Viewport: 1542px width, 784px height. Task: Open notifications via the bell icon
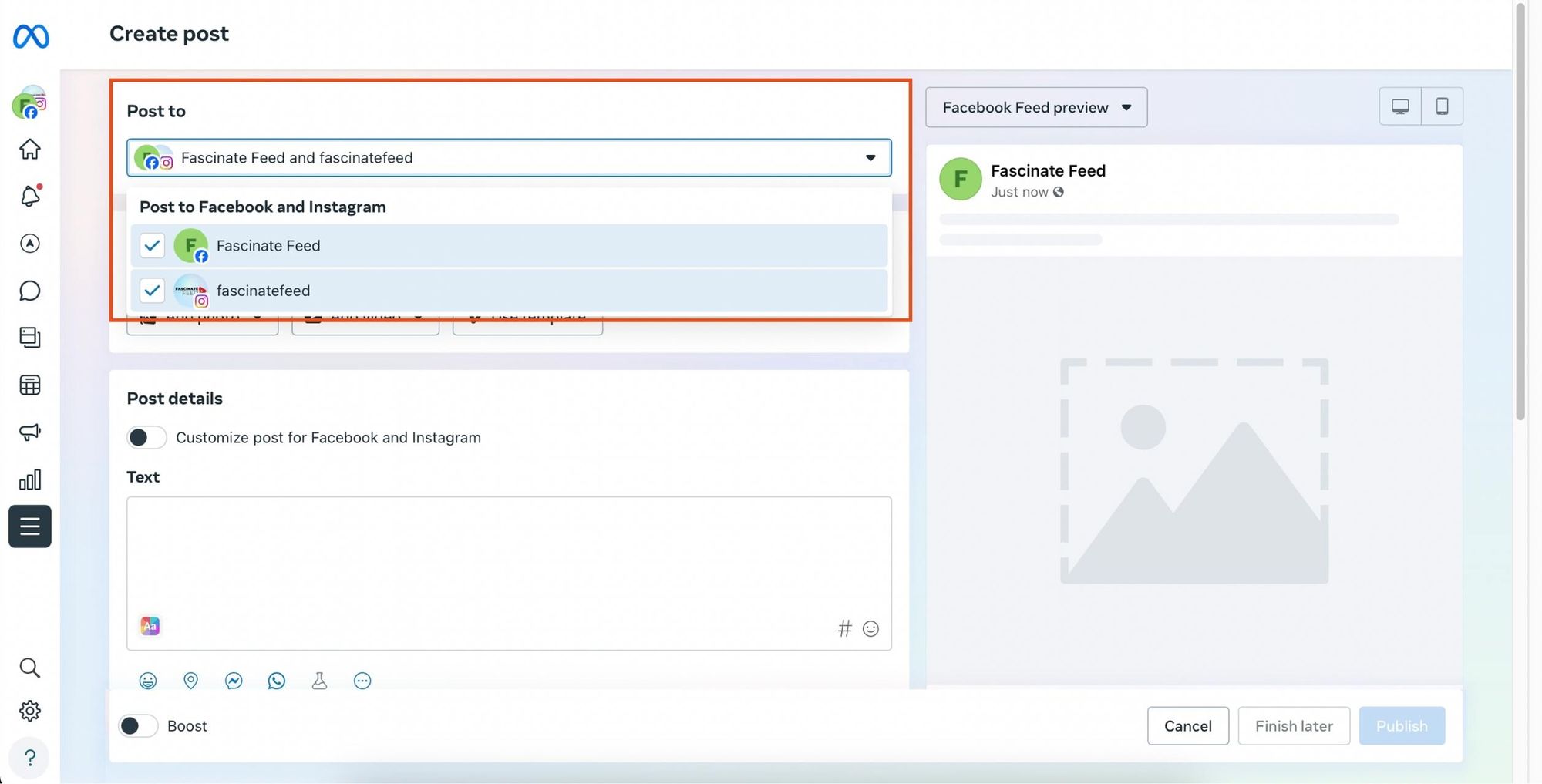29,197
